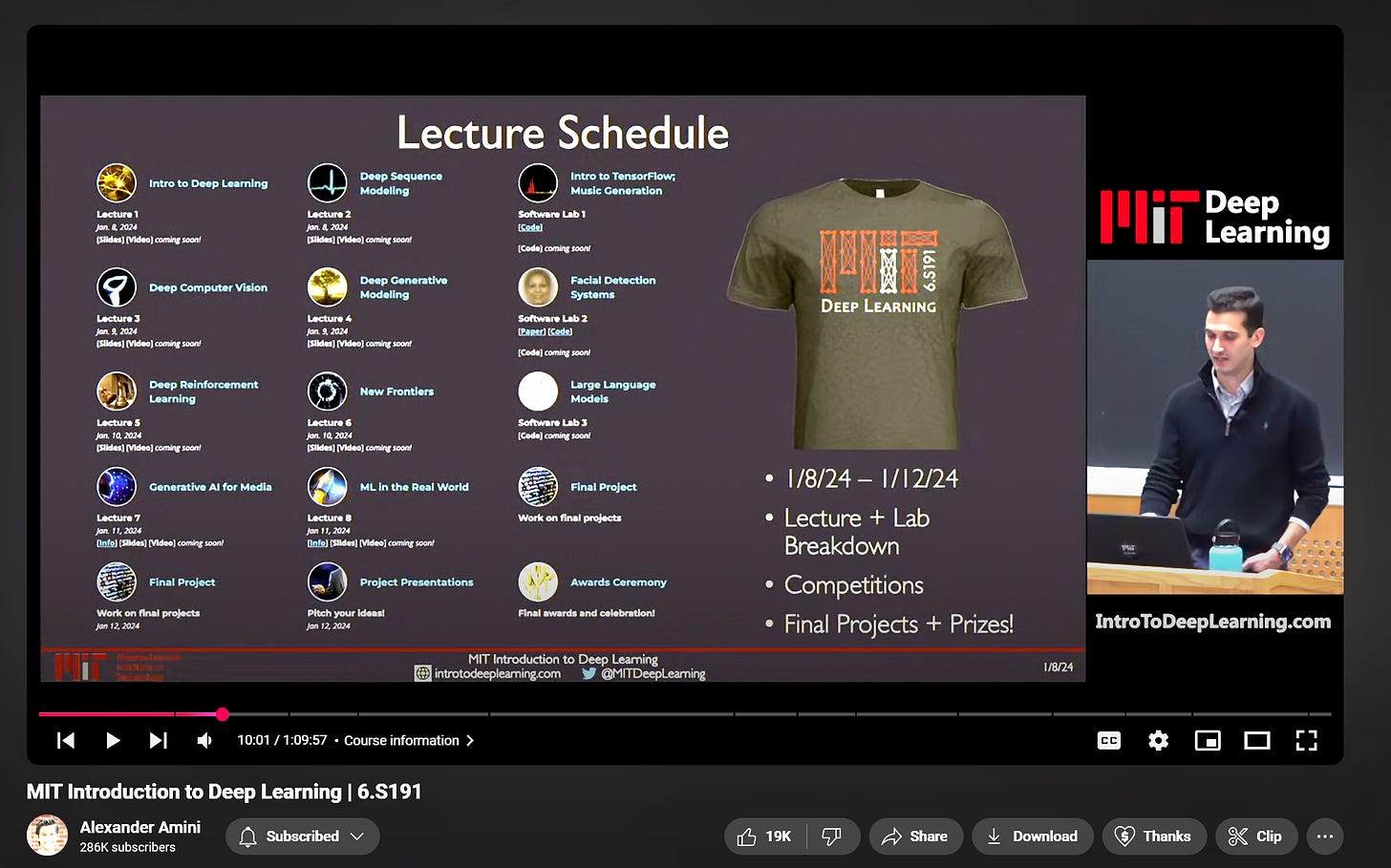The width and height of the screenshot is (1391, 868).
Task: Open the more actions menu
Action: click(x=1324, y=836)
